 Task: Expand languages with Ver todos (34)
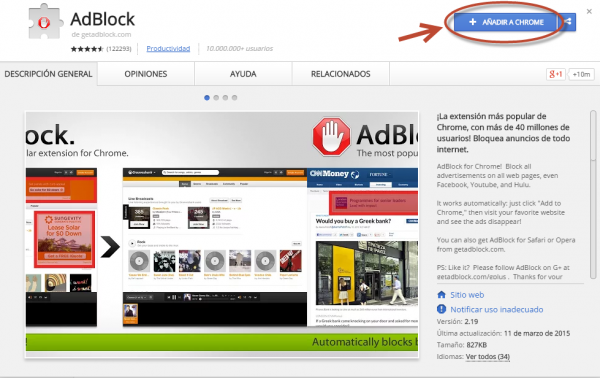pyautogui.click(x=488, y=357)
